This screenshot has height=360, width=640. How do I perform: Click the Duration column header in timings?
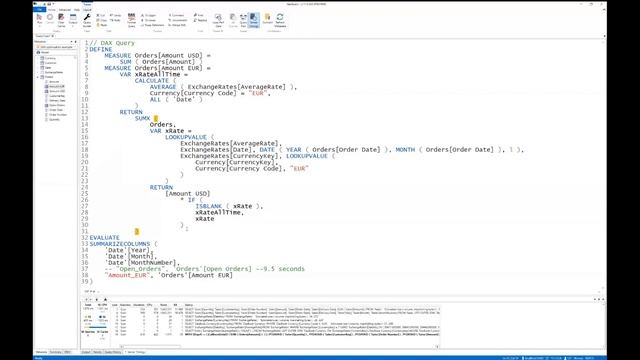pos(139,305)
